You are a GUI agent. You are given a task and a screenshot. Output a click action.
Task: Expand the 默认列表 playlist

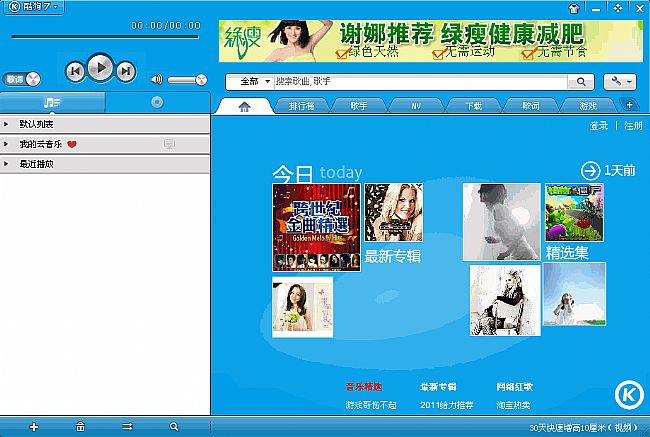pos(105,124)
